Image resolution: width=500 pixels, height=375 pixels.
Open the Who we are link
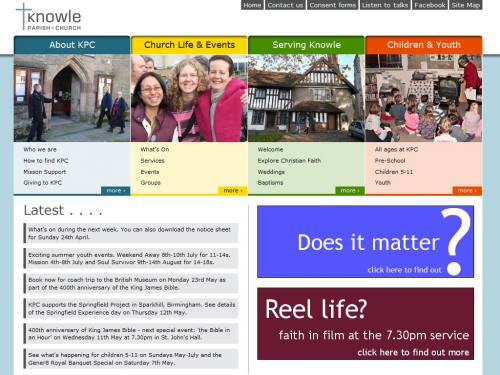40,149
